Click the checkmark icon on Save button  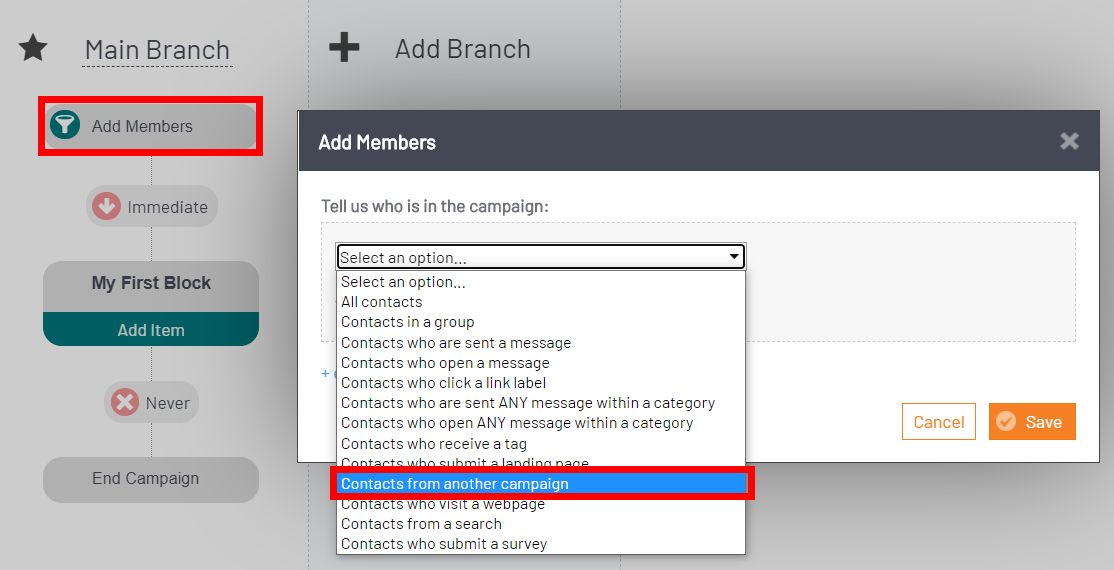tap(1005, 421)
